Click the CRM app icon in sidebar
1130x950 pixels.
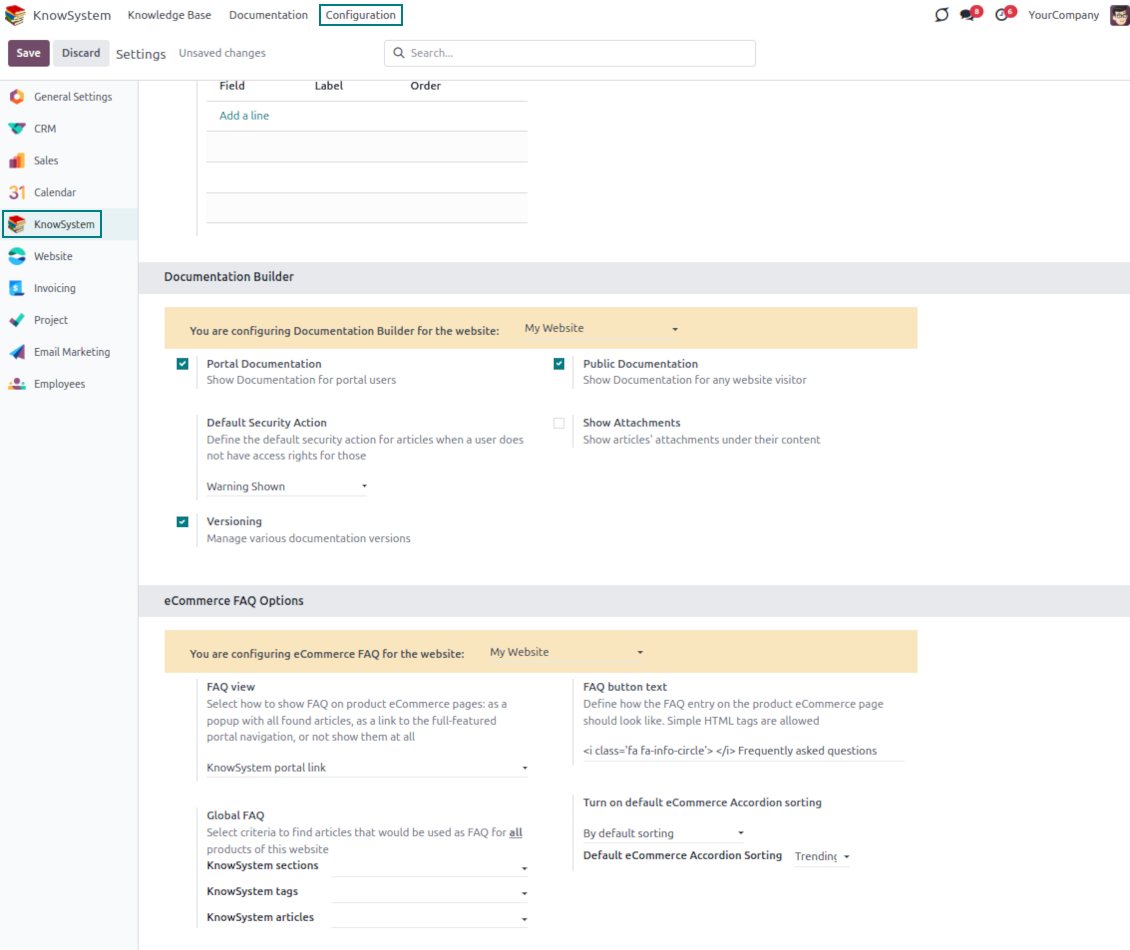coord(16,129)
